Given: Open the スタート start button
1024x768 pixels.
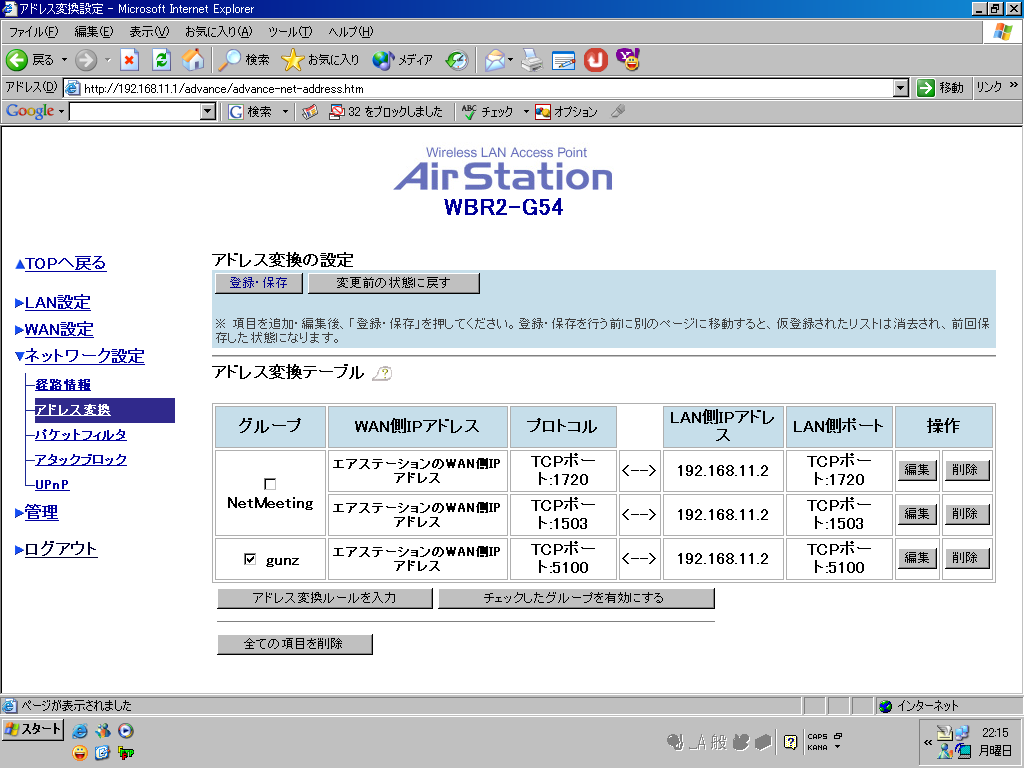Looking at the screenshot, I should coord(33,729).
